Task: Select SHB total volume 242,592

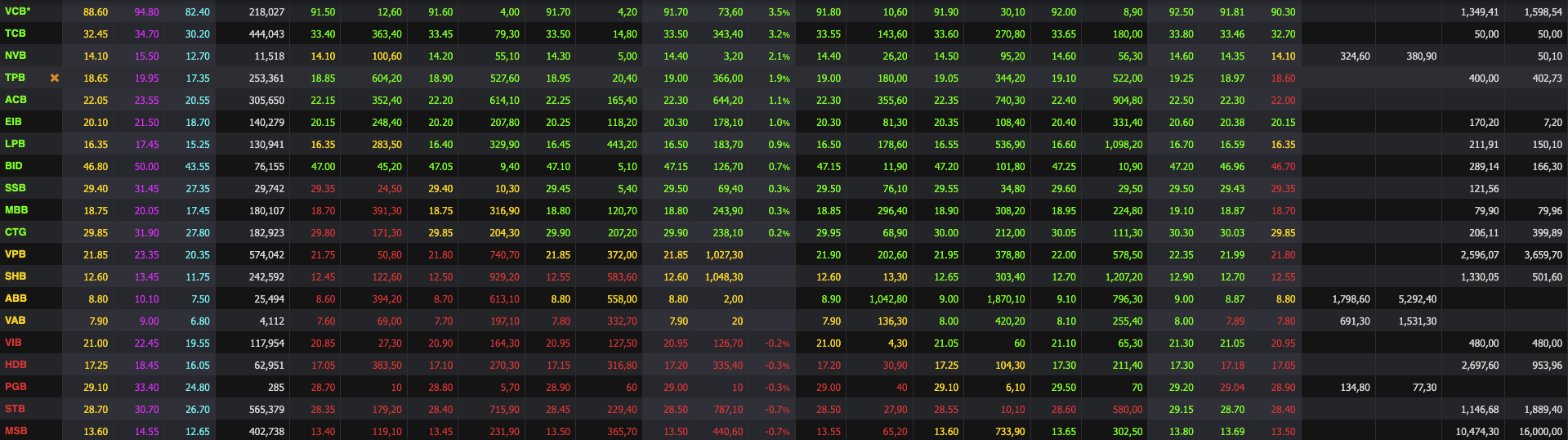Action: (x=266, y=277)
